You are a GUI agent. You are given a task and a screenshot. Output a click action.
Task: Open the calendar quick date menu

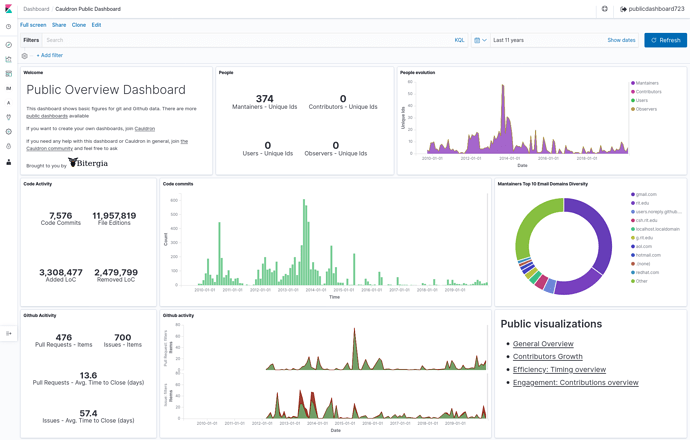point(480,40)
